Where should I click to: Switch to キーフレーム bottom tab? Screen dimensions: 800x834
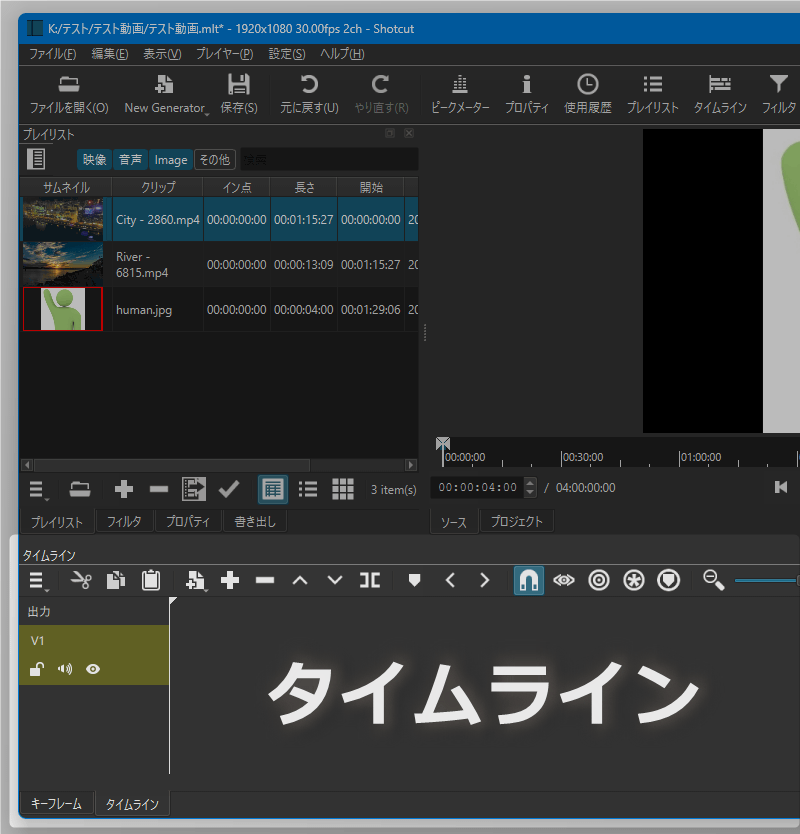pyautogui.click(x=56, y=803)
